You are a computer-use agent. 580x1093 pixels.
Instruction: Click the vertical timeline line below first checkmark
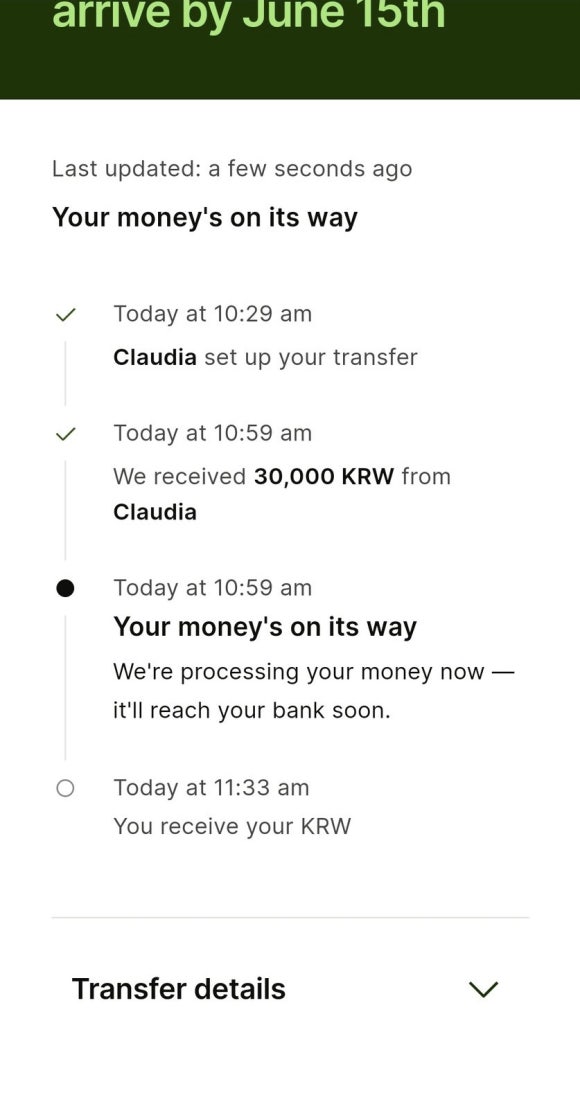tap(66, 373)
